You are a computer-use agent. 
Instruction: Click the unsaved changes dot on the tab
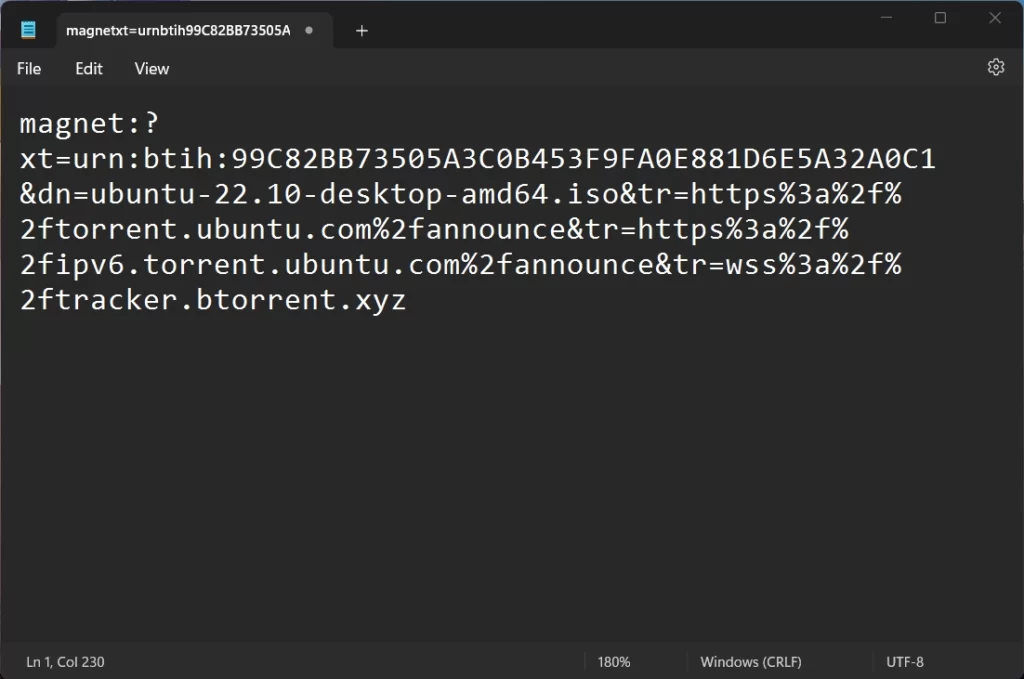(x=309, y=30)
